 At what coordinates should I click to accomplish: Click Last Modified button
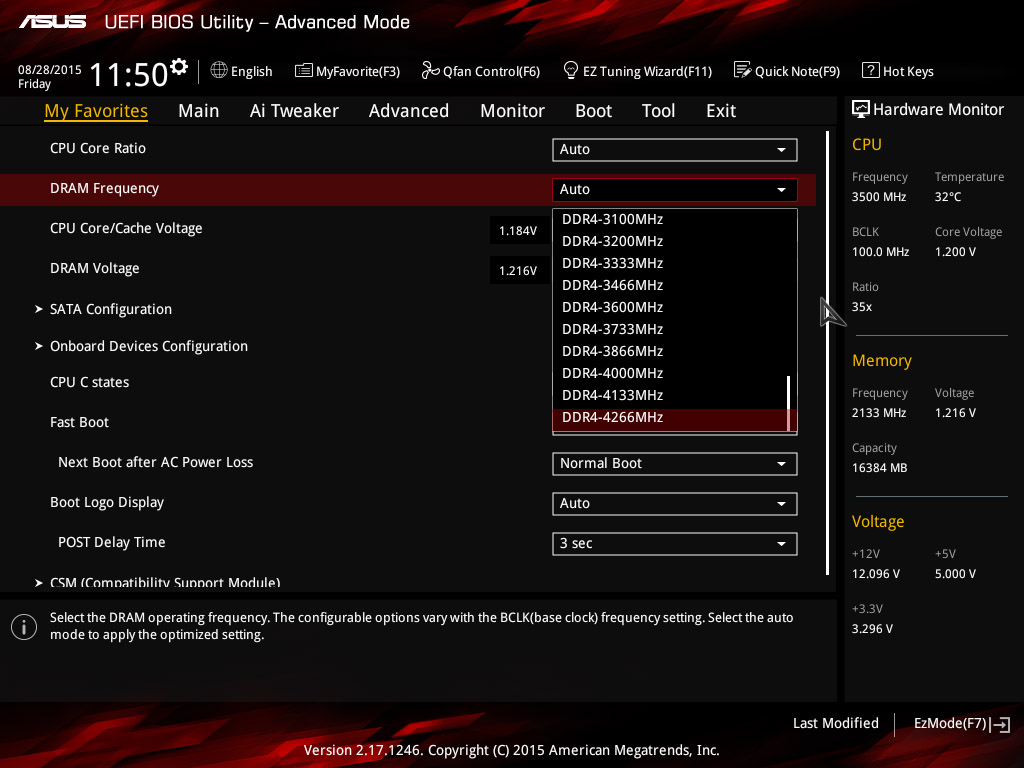[835, 724]
